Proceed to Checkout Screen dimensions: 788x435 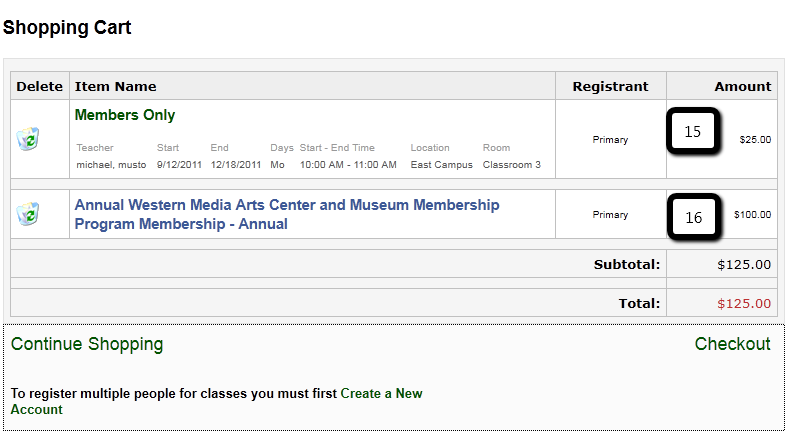(x=732, y=344)
